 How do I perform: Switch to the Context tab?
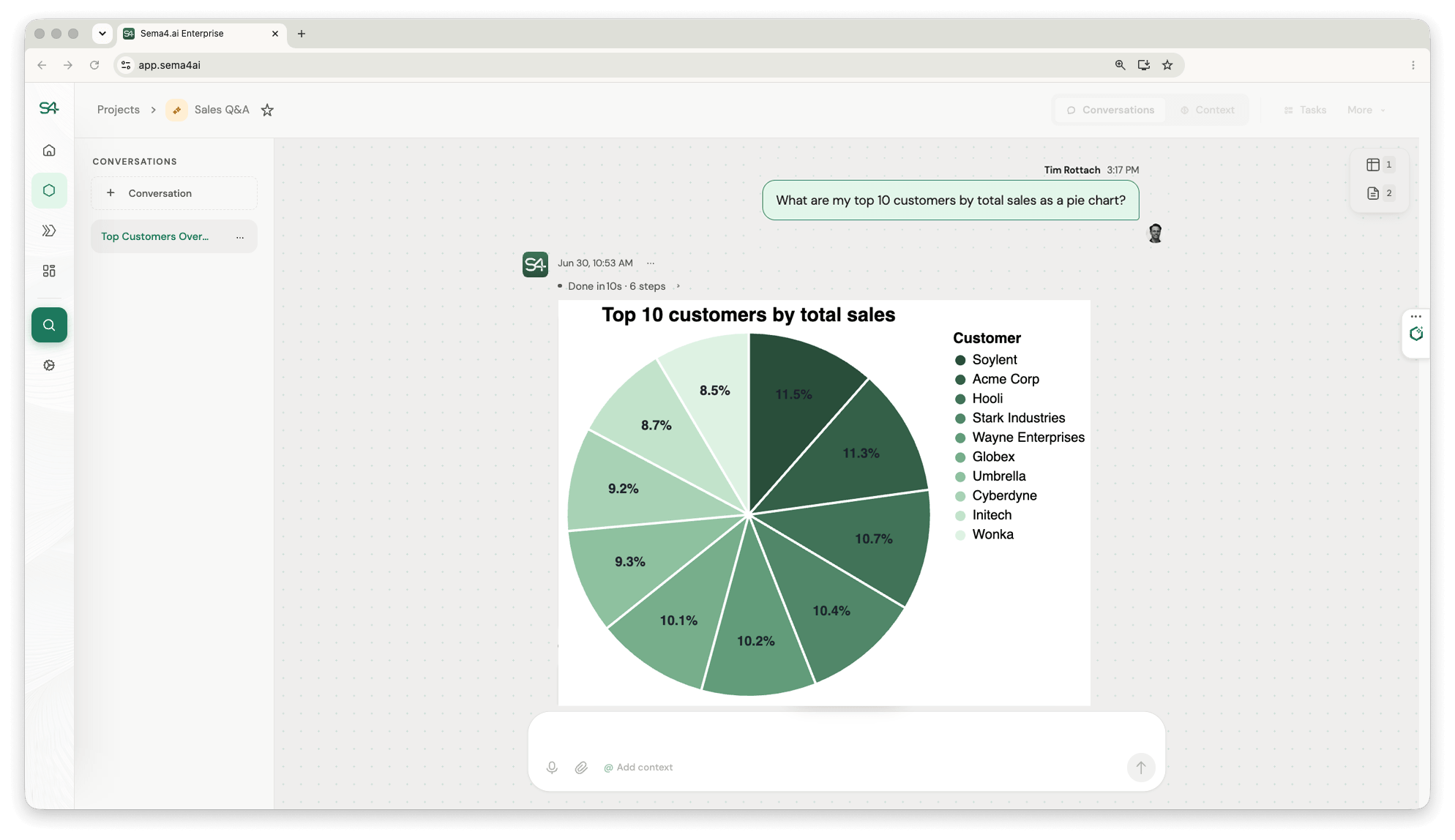coord(1207,110)
